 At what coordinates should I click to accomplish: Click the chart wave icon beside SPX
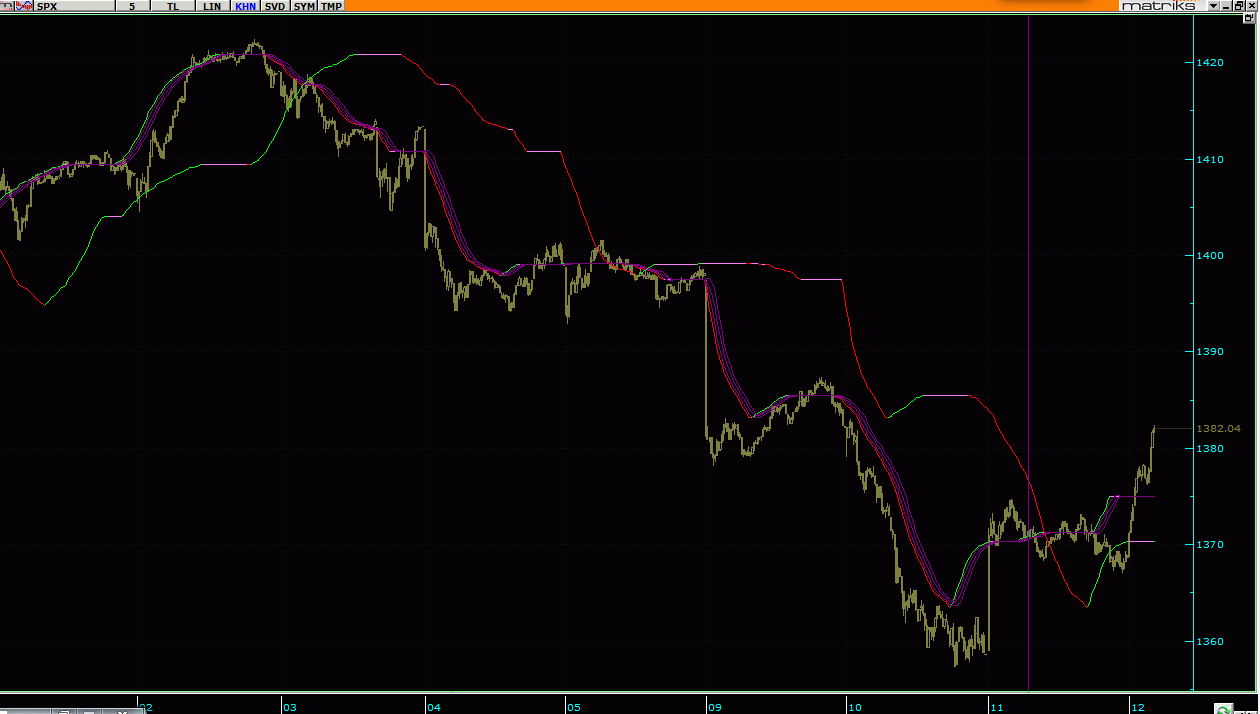pyautogui.click(x=23, y=6)
